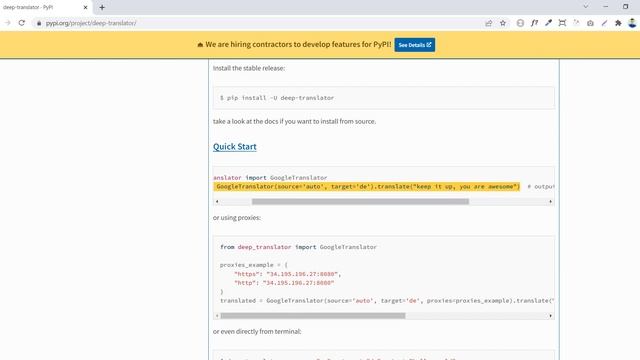Activate the eyedropper color picker extension
Image resolution: width=640 pixels, height=360 pixels.
548,23
